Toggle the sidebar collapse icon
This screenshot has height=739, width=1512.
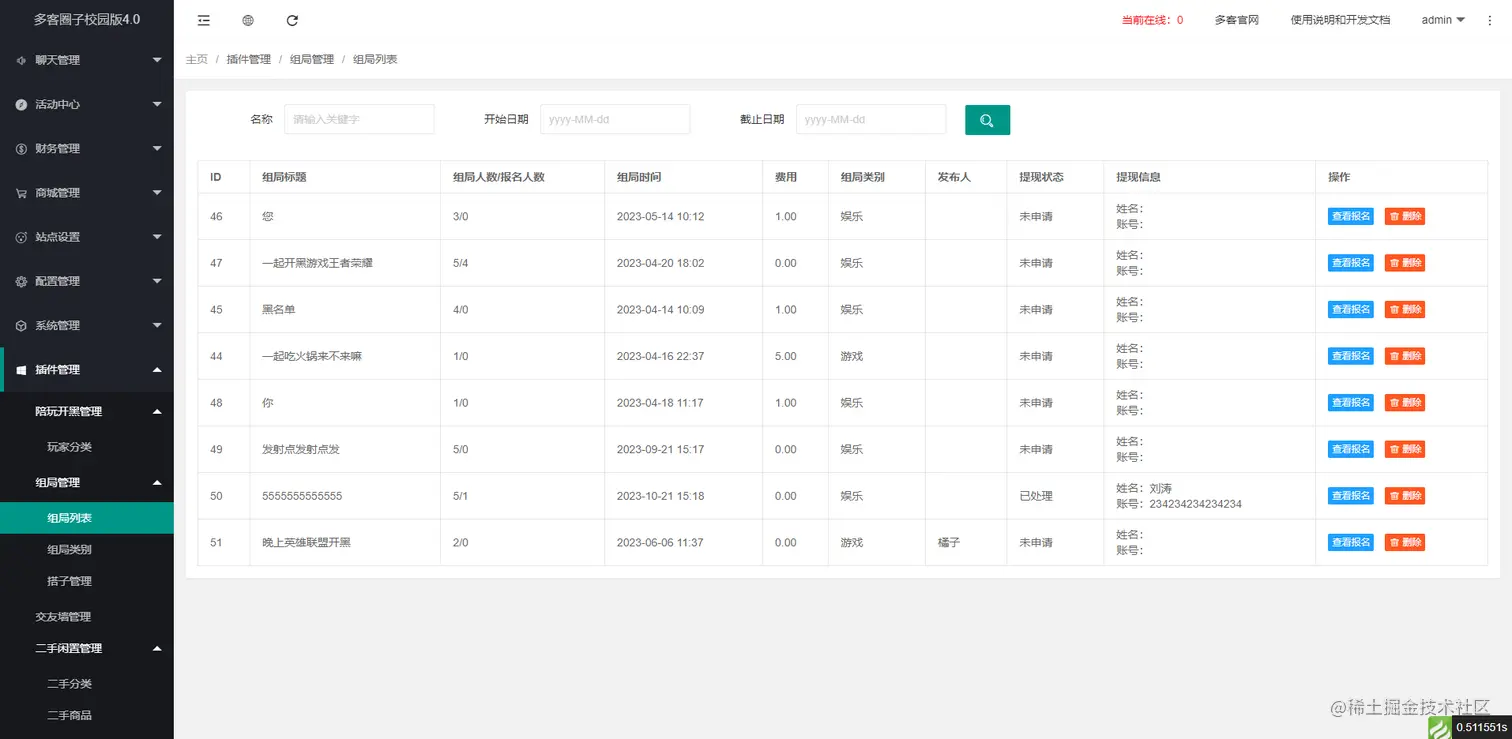204,20
